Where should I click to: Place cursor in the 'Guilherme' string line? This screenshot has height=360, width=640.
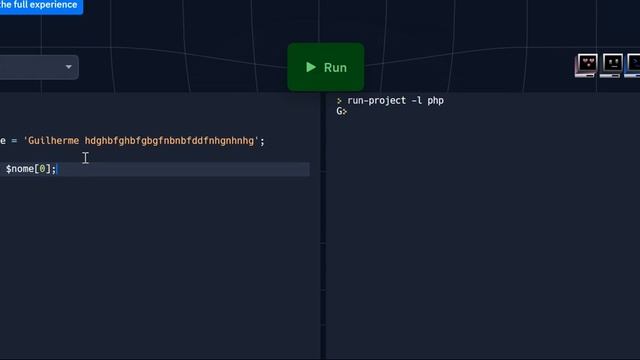[132, 141]
